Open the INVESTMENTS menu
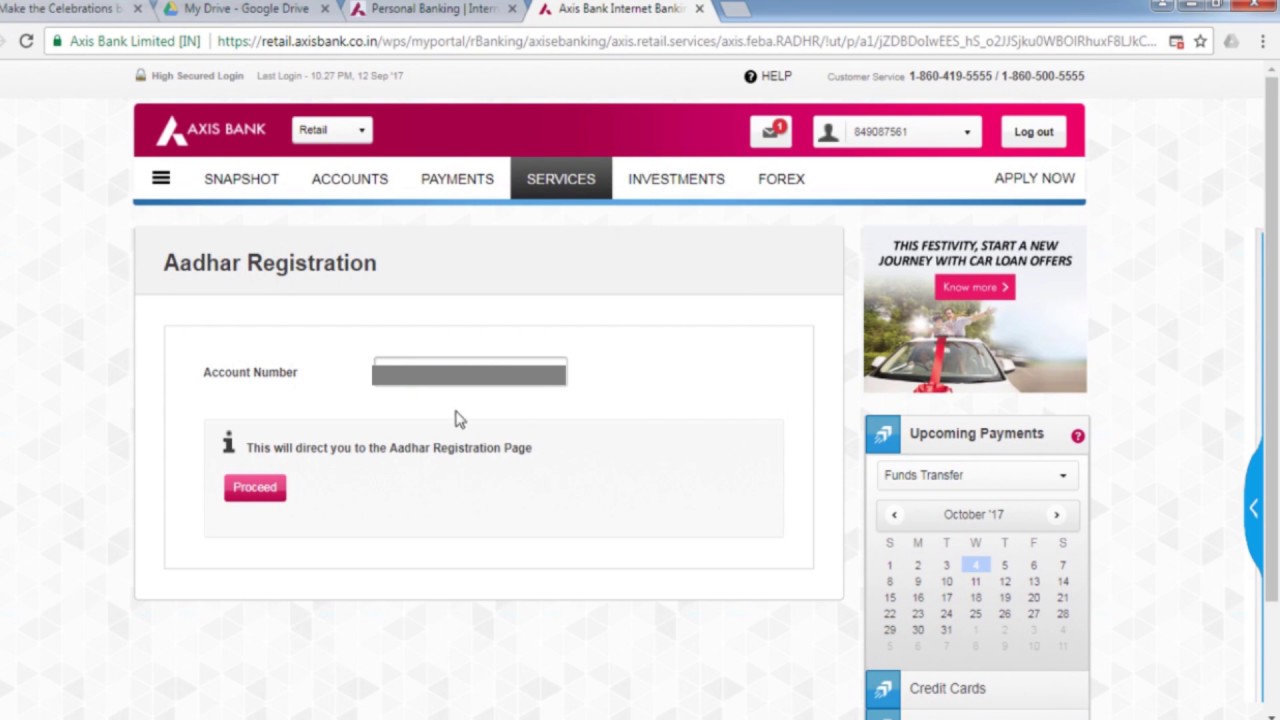This screenshot has width=1280, height=720. pyautogui.click(x=676, y=179)
